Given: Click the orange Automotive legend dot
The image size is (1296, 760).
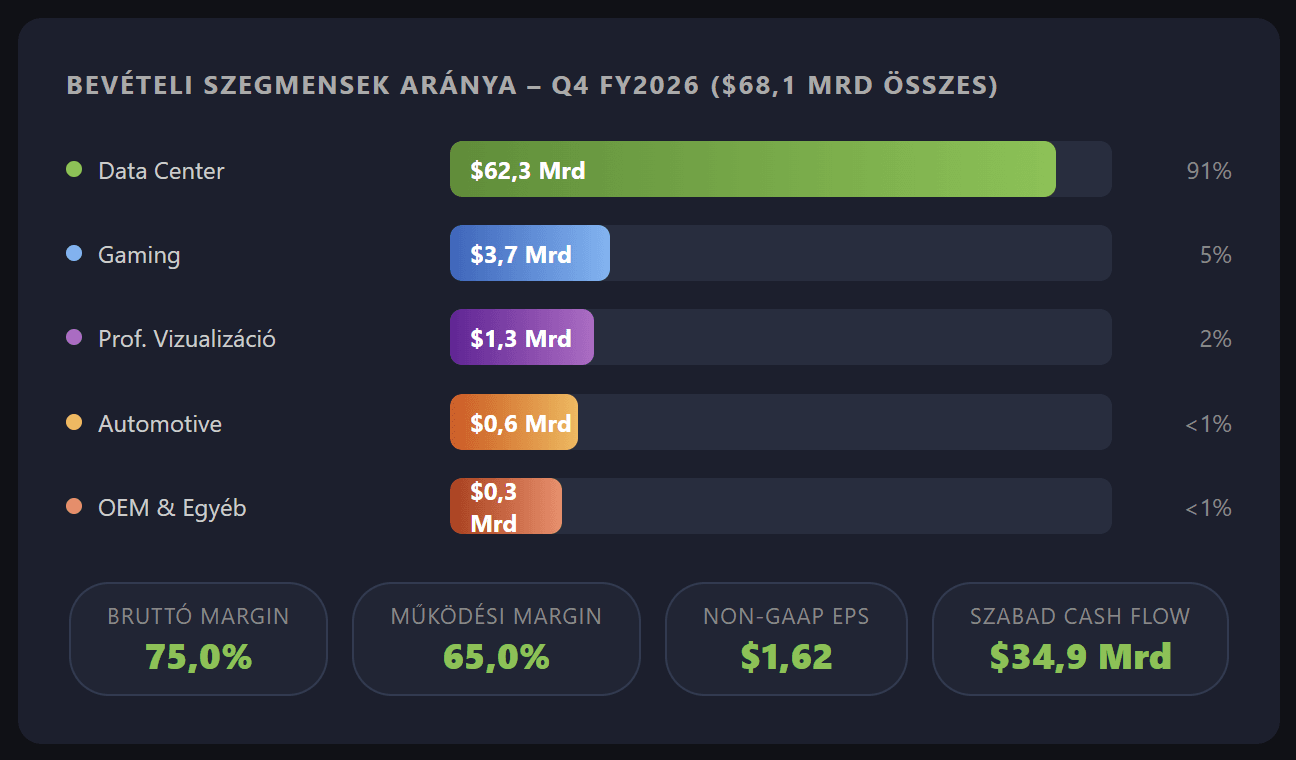Looking at the screenshot, I should [x=71, y=422].
